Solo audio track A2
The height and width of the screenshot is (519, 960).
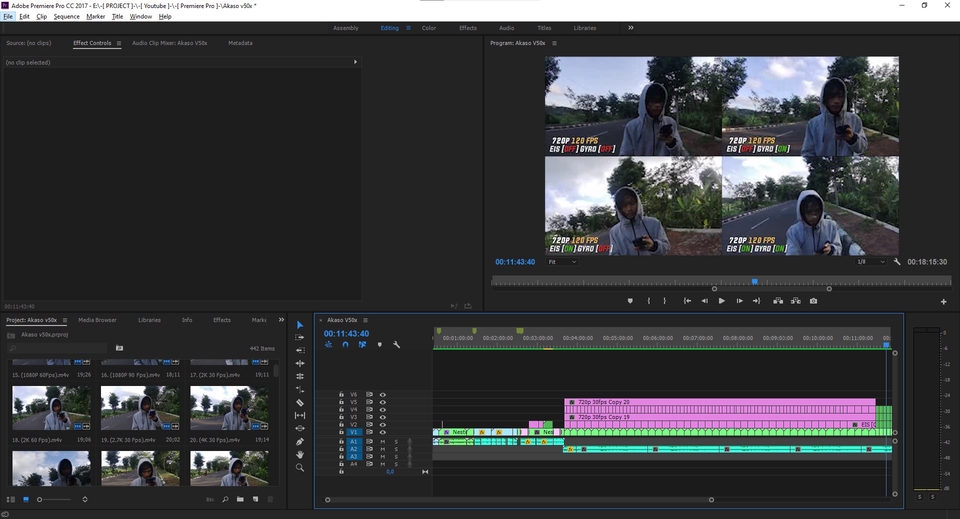396,449
